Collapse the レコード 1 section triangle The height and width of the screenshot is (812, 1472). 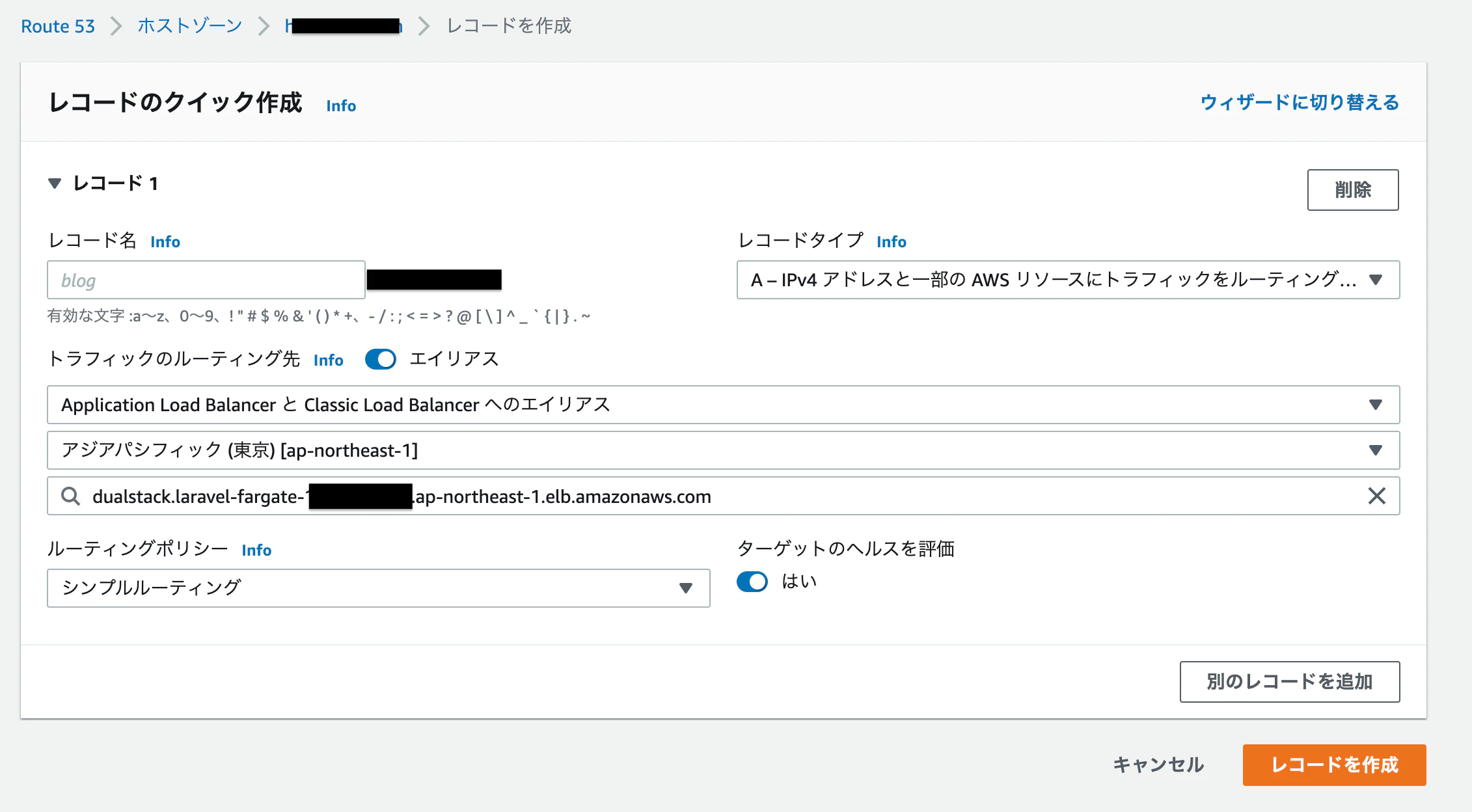click(x=55, y=183)
